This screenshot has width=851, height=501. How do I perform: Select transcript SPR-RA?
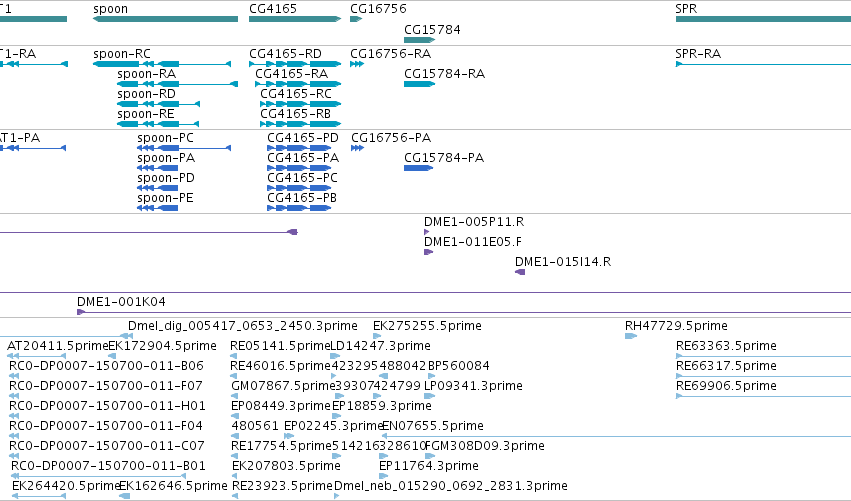point(698,54)
